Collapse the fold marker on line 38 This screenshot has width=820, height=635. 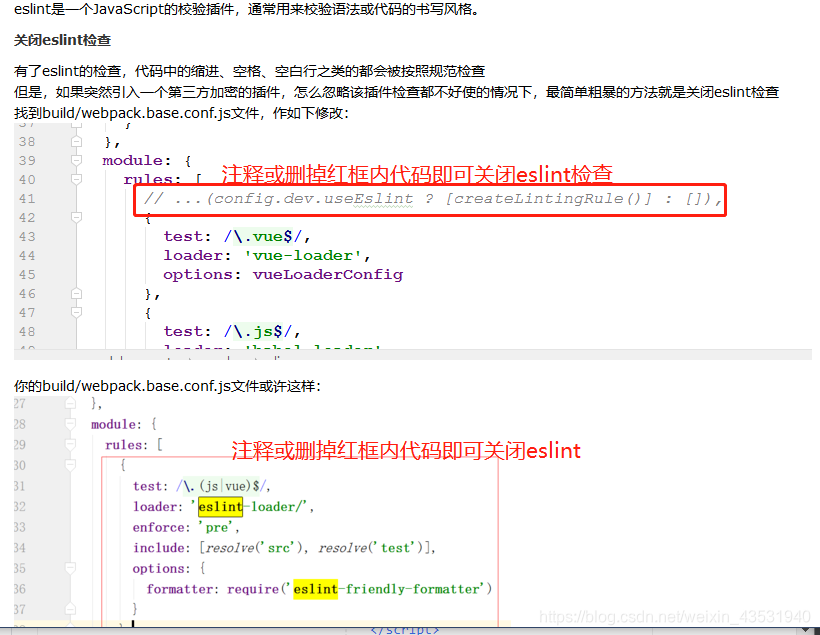(x=76, y=141)
